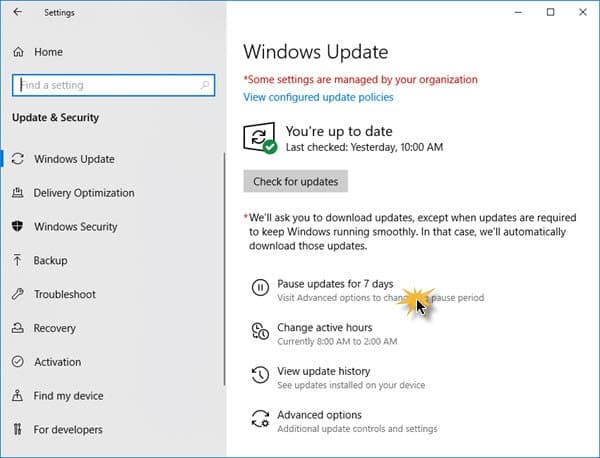Click the Check for updates button

[295, 181]
